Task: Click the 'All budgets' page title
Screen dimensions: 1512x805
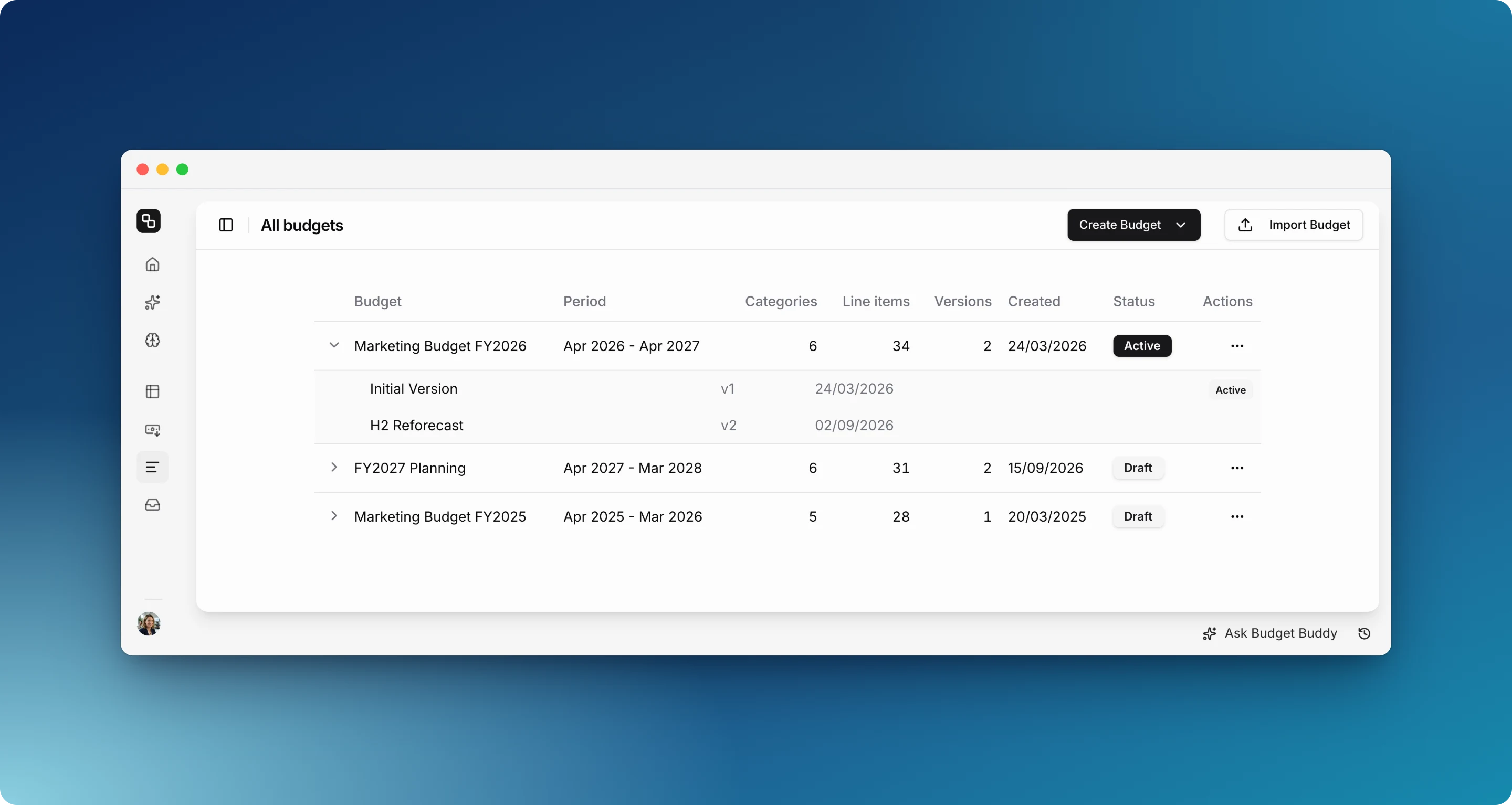Action: pyautogui.click(x=302, y=225)
